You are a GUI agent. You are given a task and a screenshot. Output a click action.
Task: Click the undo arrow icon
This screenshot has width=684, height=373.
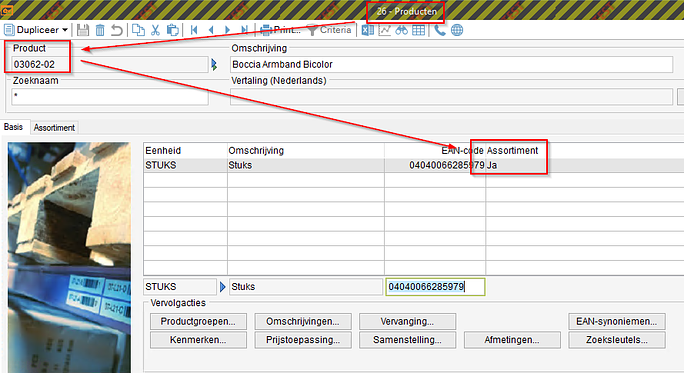pyautogui.click(x=116, y=30)
